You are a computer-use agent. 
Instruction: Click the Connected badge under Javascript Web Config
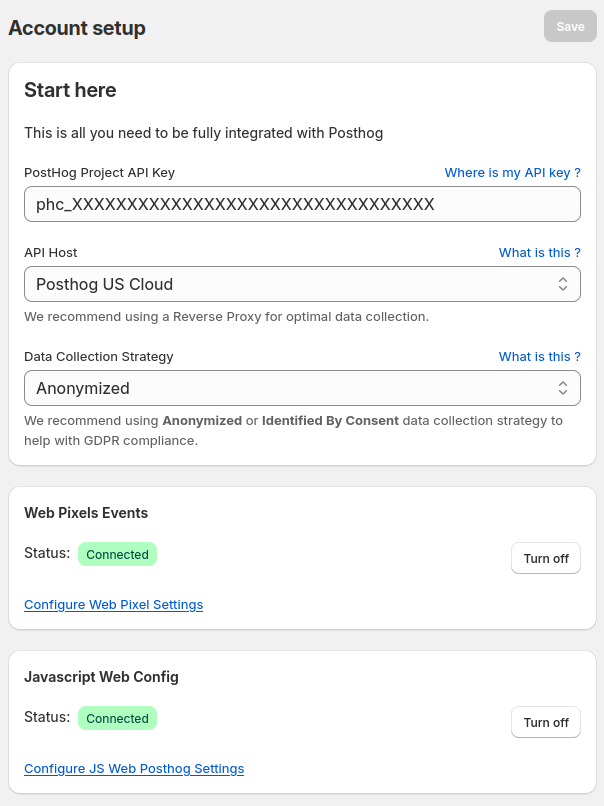117,718
